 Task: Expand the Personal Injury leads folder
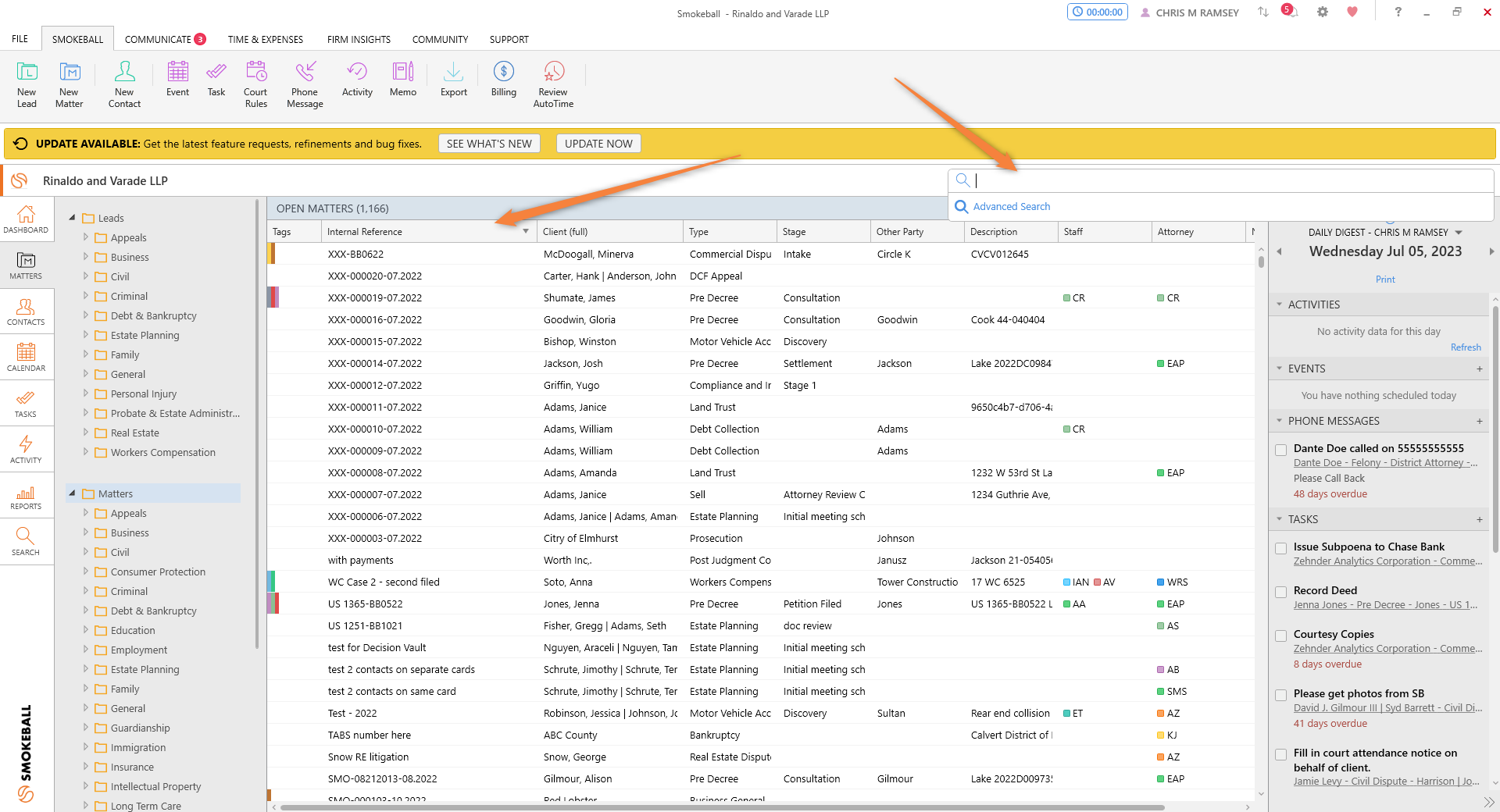pos(86,394)
